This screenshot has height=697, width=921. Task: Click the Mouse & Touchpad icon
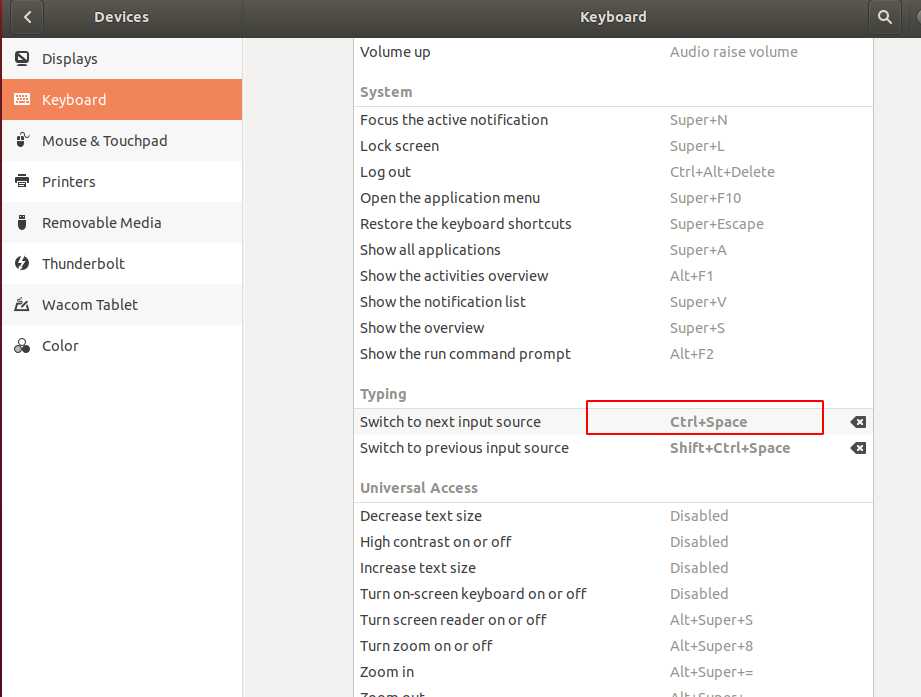[x=22, y=140]
